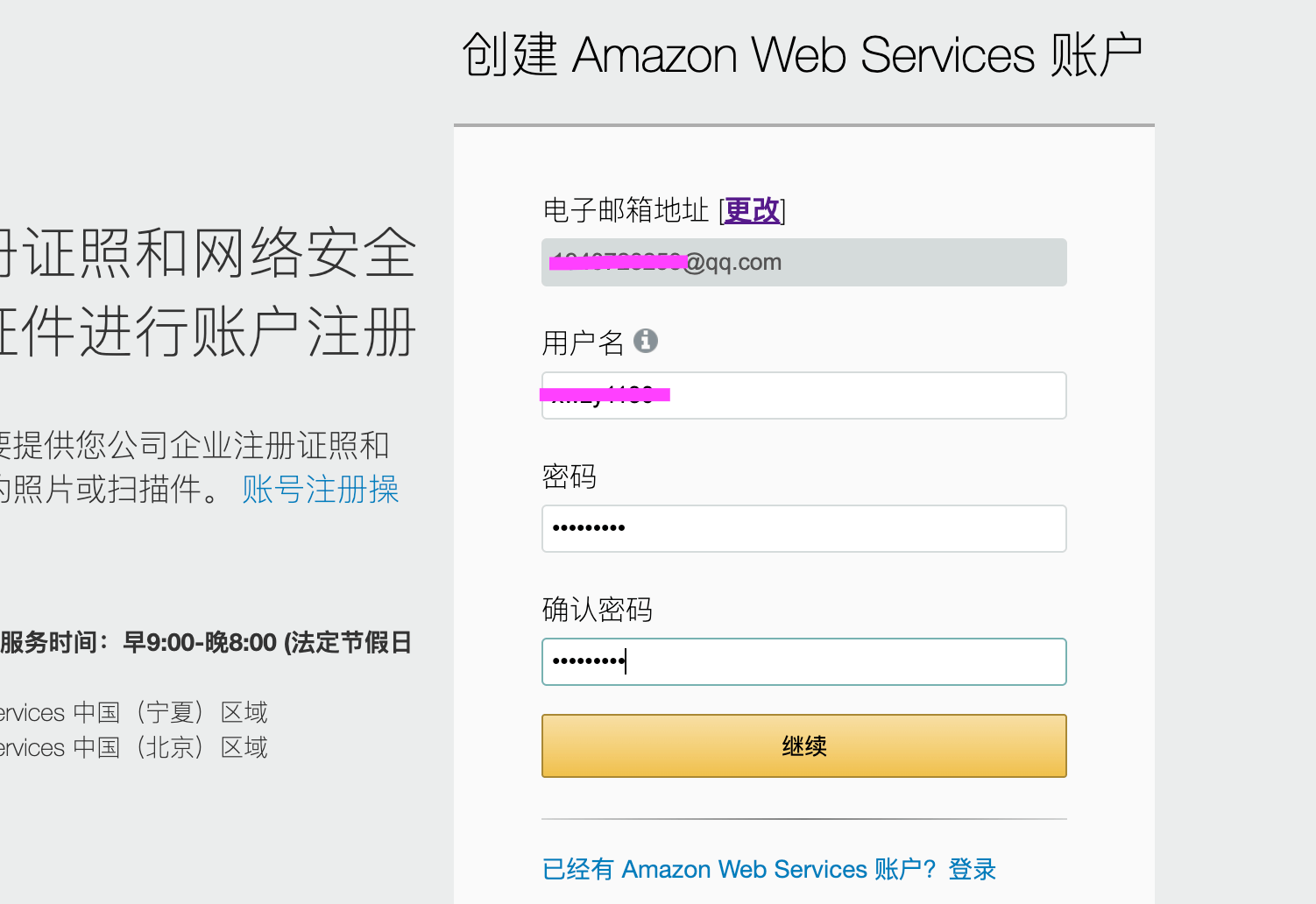This screenshot has height=904, width=1316.
Task: Click the 用户名 label text
Action: point(583,343)
